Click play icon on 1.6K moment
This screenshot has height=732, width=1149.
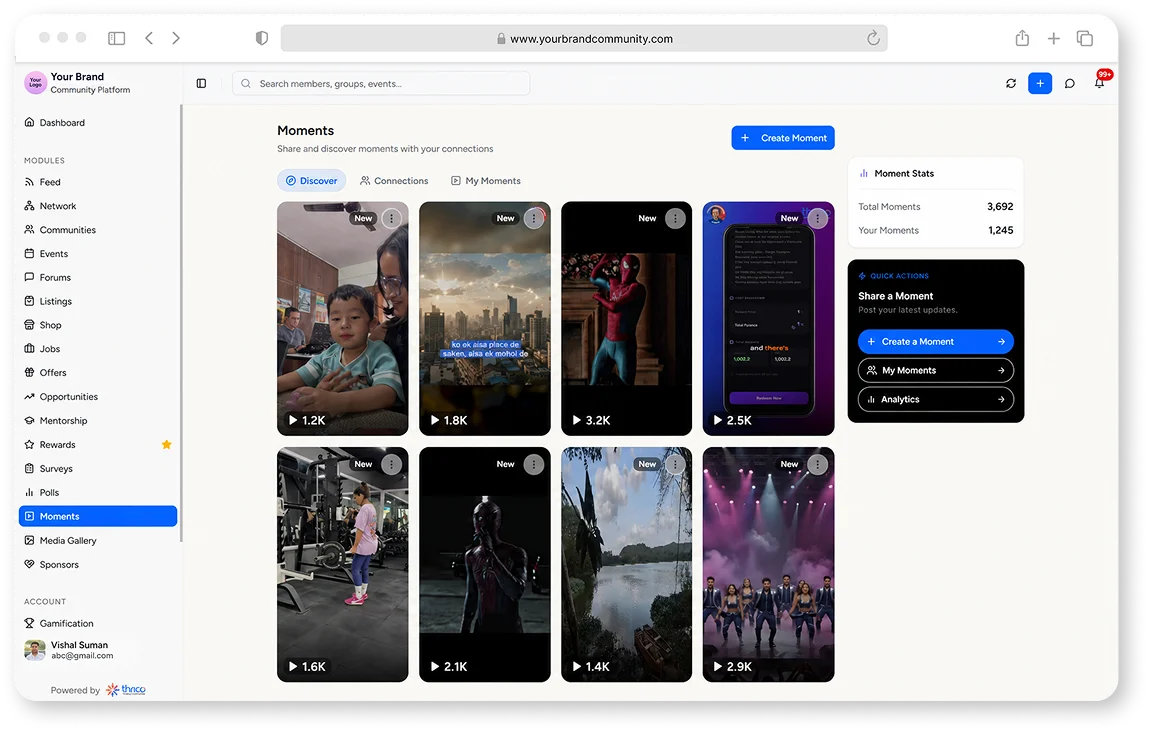(x=293, y=667)
